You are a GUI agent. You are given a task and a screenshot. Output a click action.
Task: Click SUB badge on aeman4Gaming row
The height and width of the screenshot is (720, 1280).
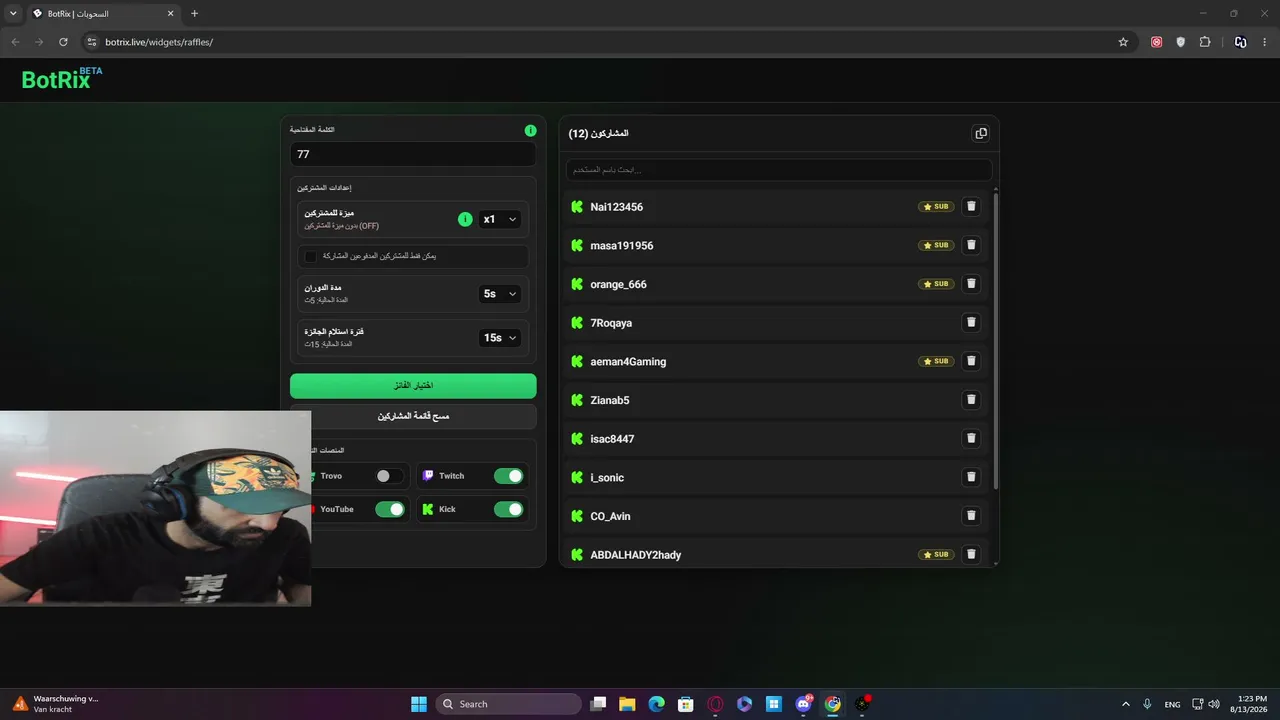(937, 361)
